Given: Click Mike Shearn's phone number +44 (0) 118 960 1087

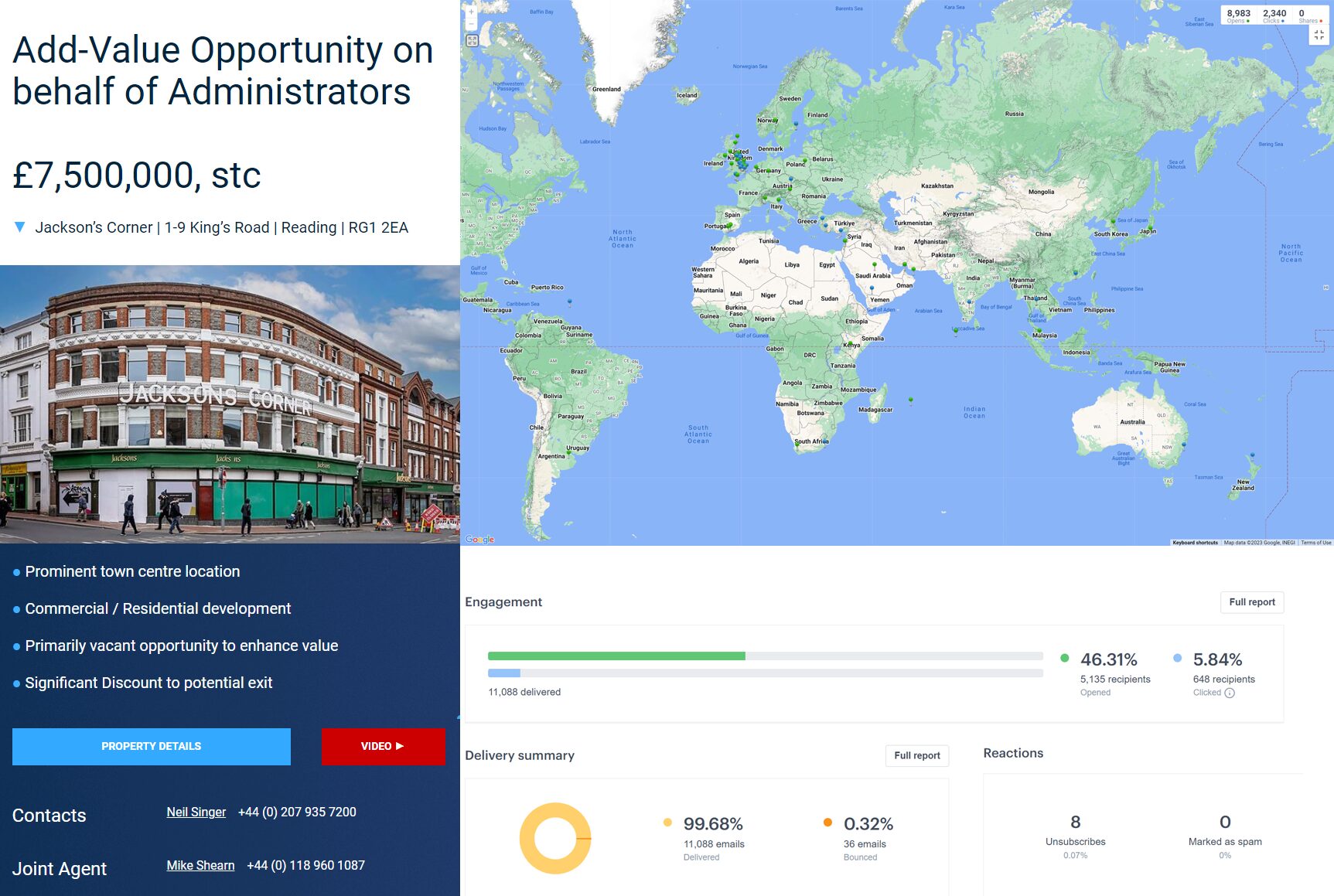Looking at the screenshot, I should tap(305, 865).
